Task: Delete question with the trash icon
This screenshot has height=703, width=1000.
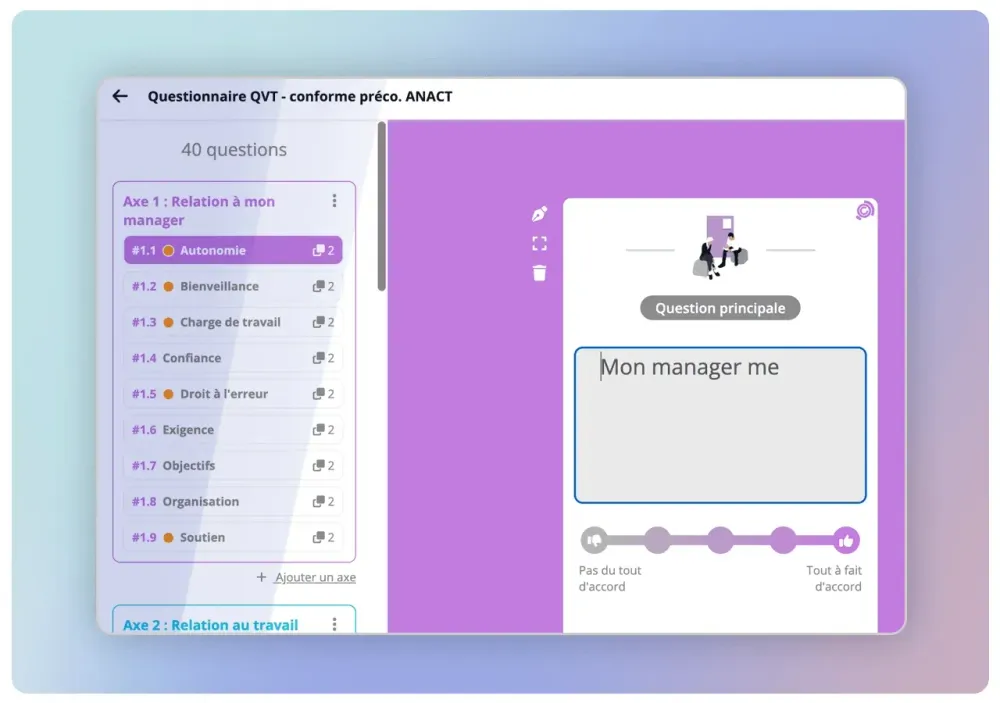Action: click(540, 273)
